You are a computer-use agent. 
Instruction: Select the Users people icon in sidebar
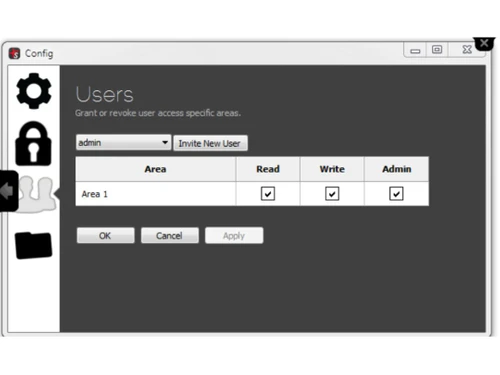pyautogui.click(x=37, y=194)
